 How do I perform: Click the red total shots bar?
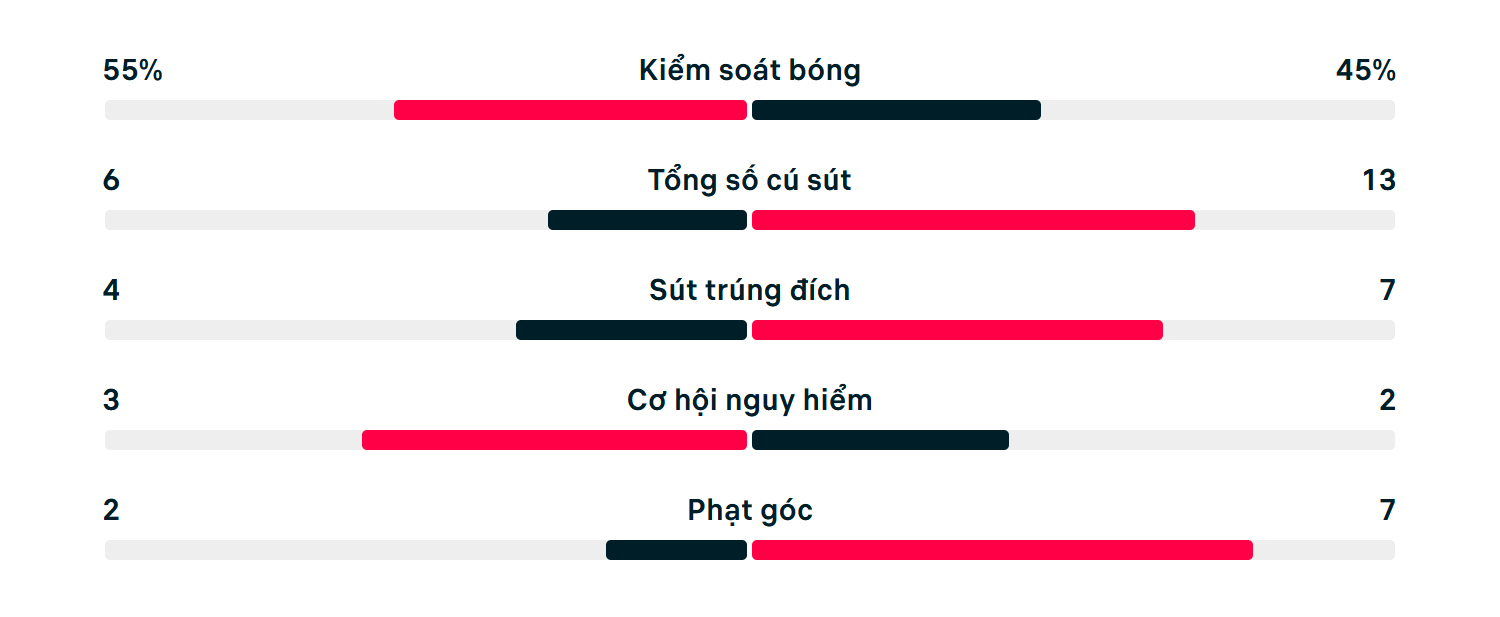pos(973,220)
